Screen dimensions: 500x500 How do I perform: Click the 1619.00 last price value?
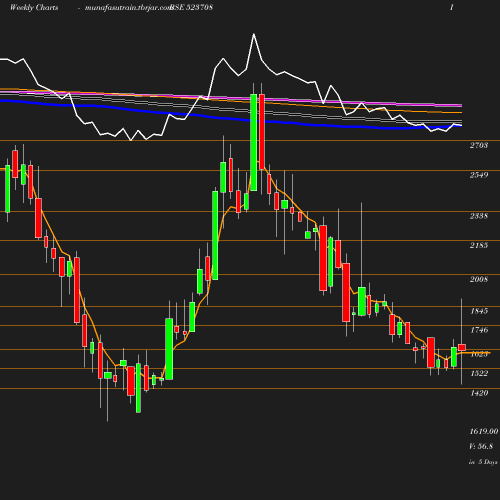tap(484, 431)
